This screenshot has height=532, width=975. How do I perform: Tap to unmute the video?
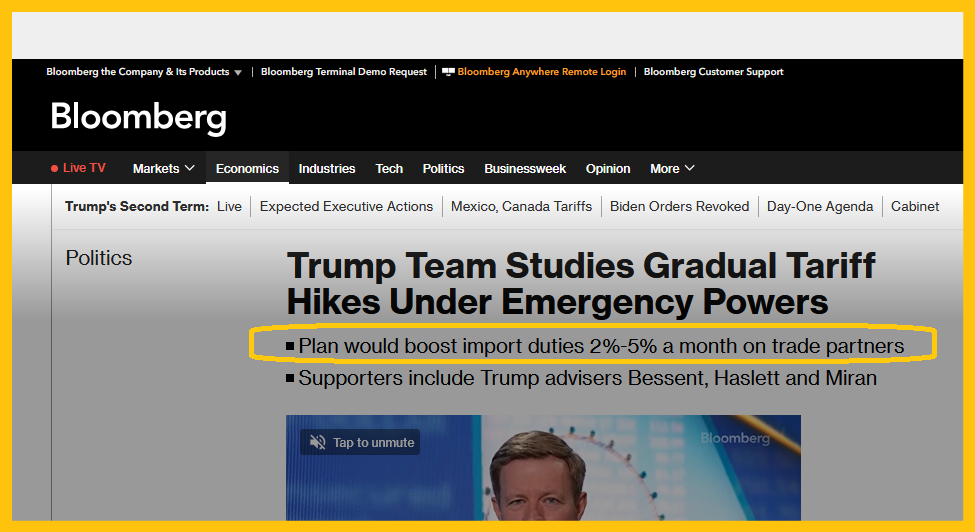click(373, 442)
